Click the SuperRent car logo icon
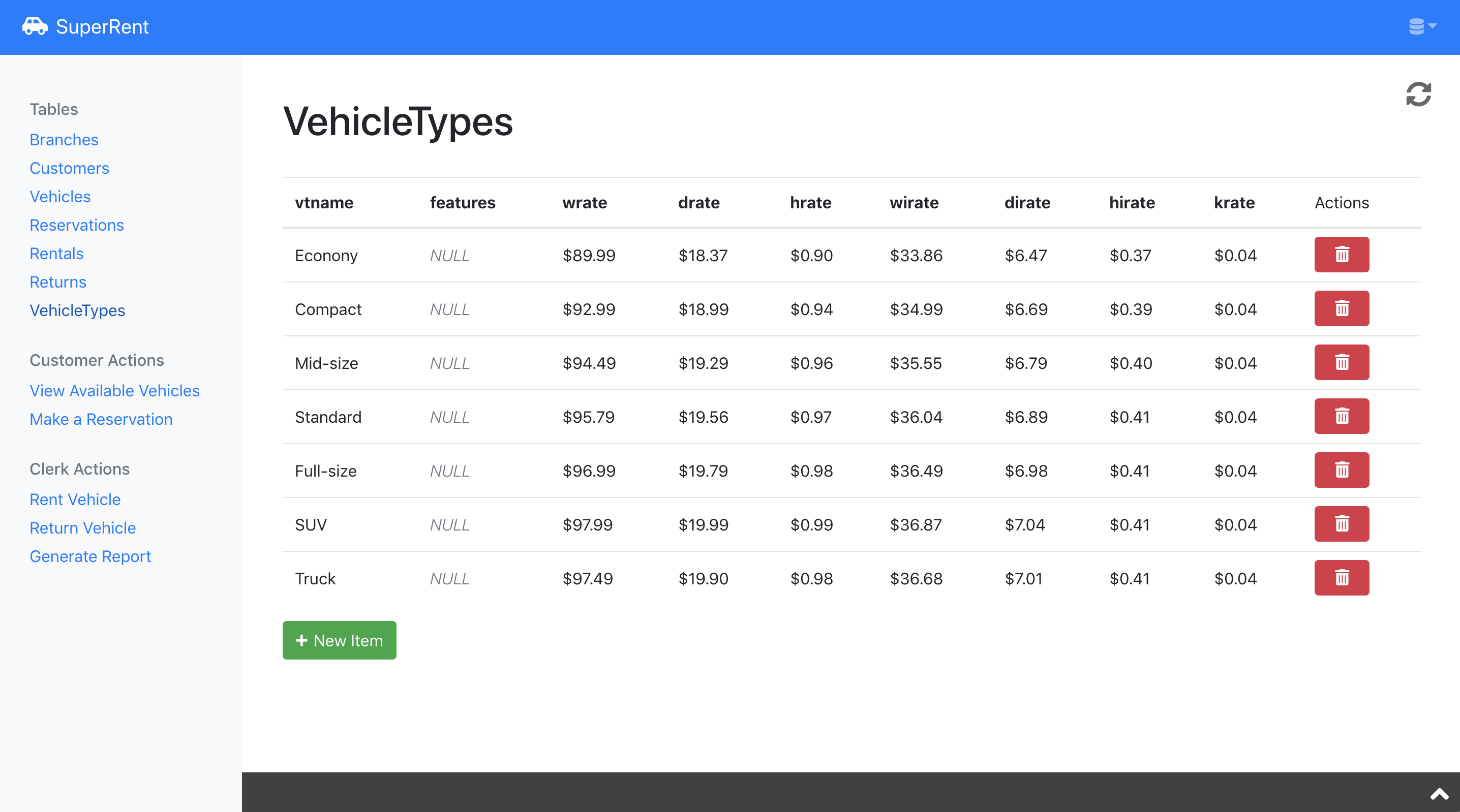This screenshot has height=812, width=1460. (35, 26)
